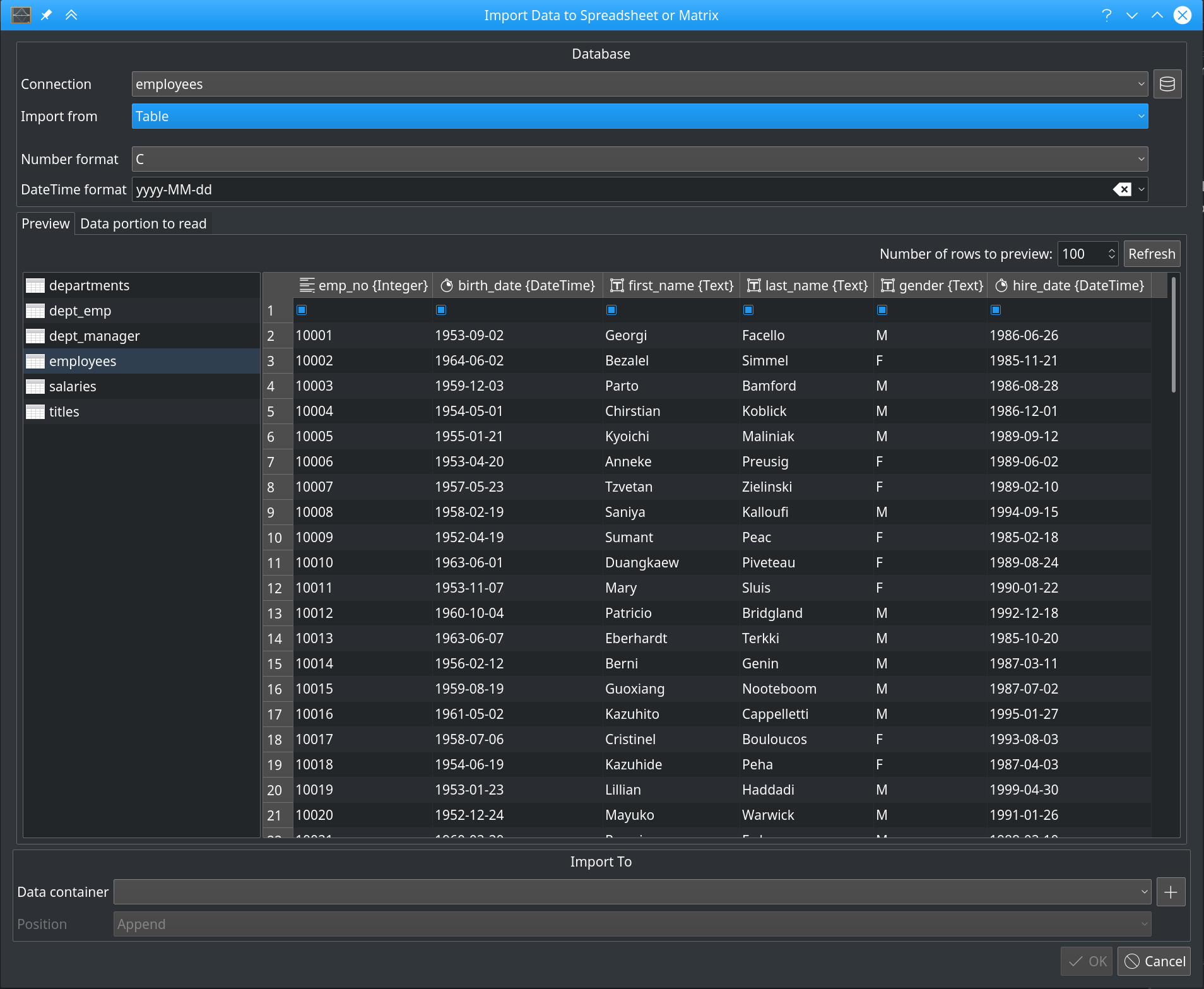Image resolution: width=1204 pixels, height=989 pixels.
Task: Click the titles table icon
Action: 35,412
